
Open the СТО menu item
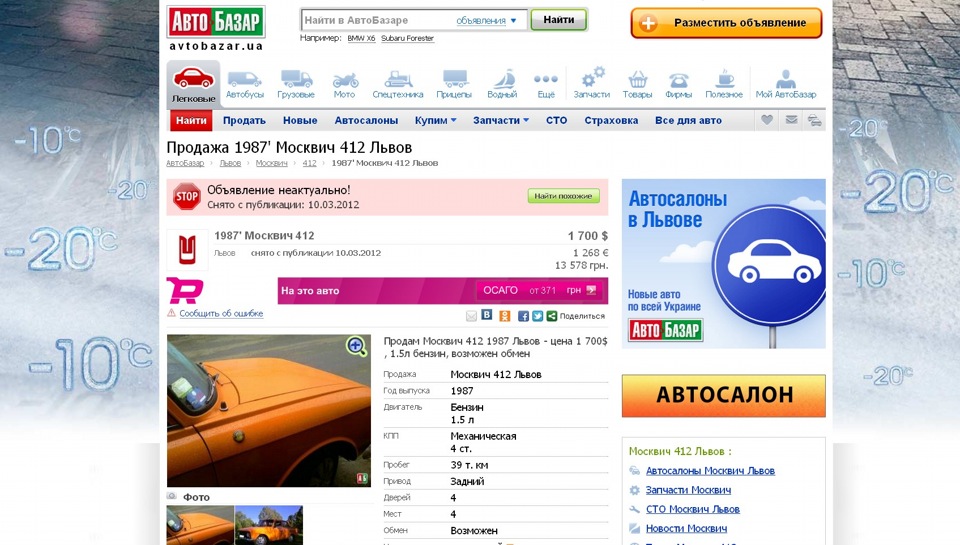(557, 121)
